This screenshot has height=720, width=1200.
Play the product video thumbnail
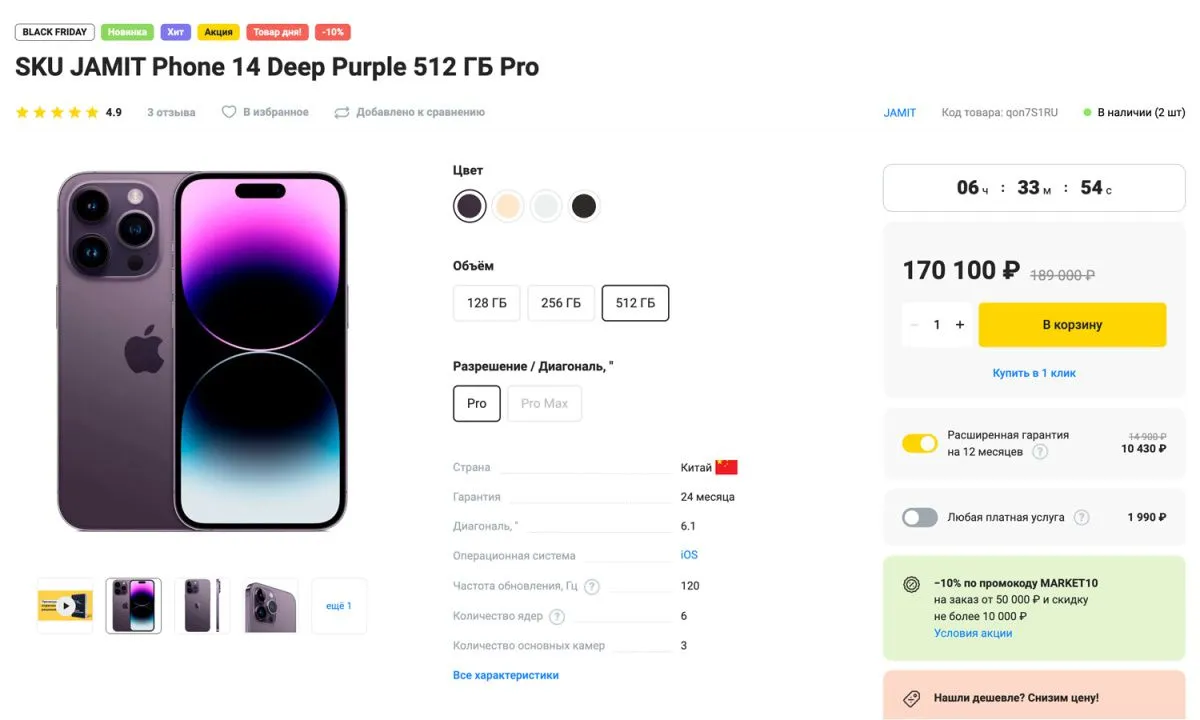tap(65, 605)
